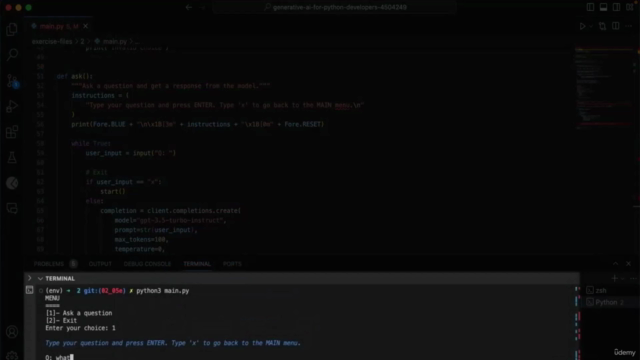Open the Manage gear icon
Screen dimensions: 640x360
click(12, 356)
